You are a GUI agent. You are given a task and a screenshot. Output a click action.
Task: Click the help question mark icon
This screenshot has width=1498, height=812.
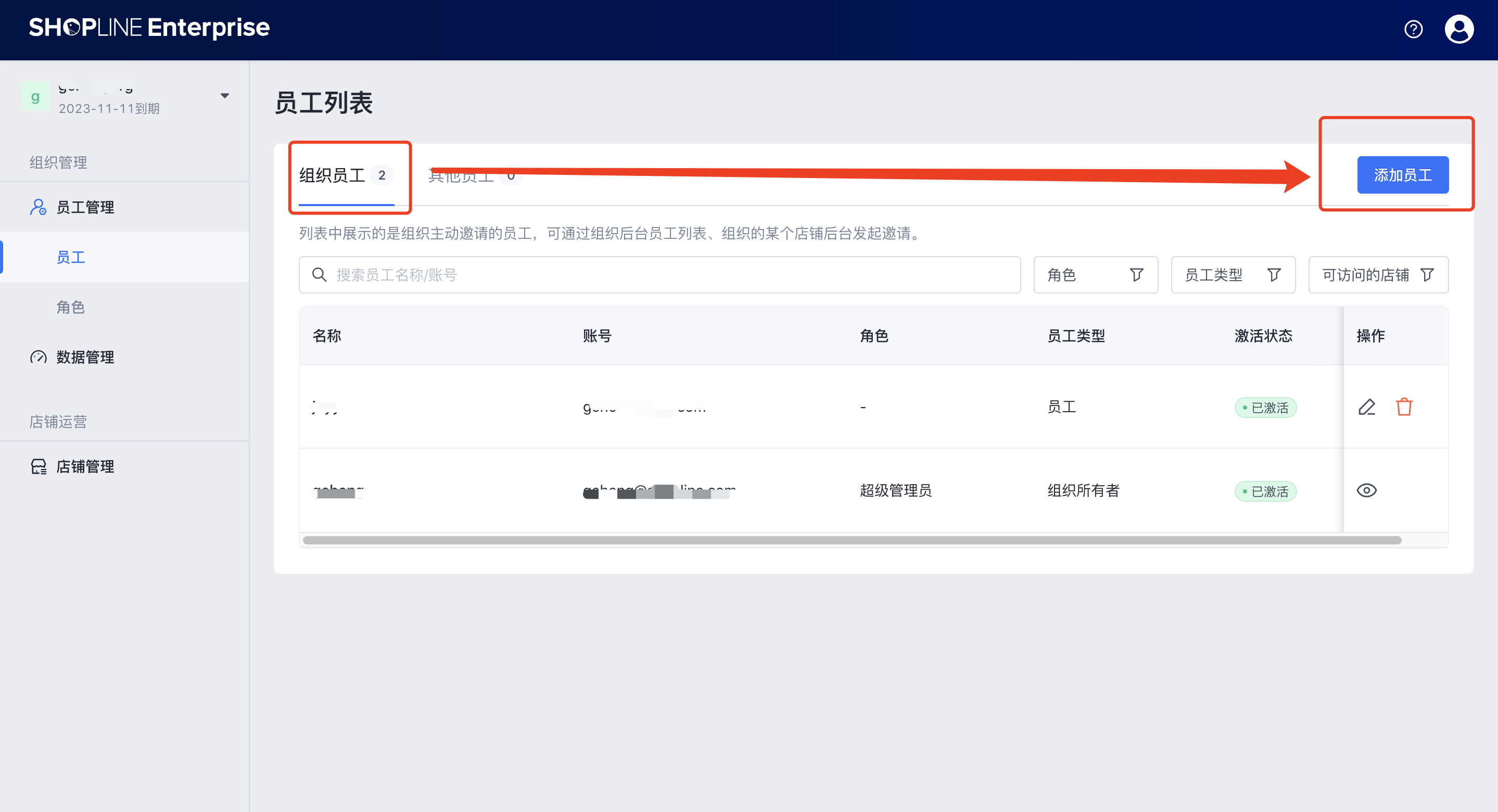(1413, 29)
